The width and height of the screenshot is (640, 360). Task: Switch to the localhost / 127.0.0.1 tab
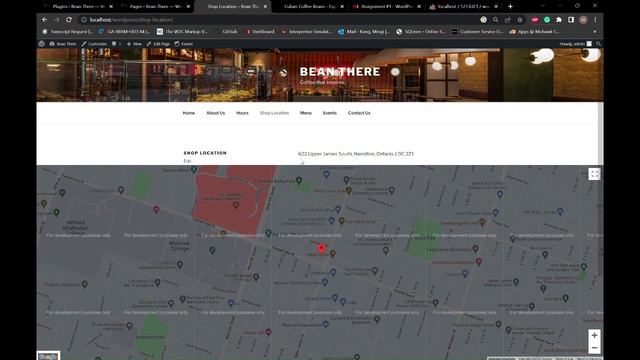pyautogui.click(x=462, y=7)
